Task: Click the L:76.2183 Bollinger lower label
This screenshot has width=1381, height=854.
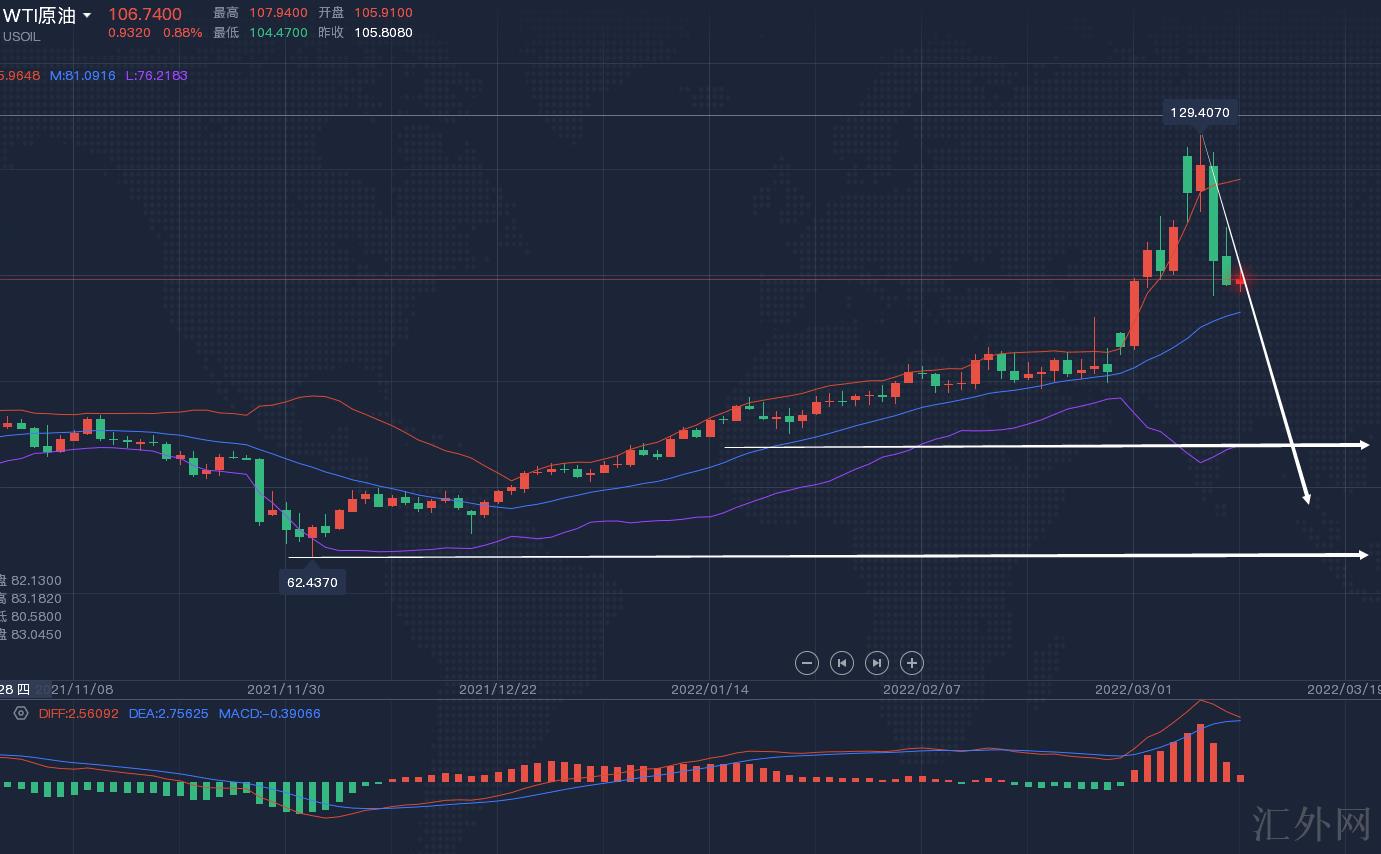Action: click(156, 75)
